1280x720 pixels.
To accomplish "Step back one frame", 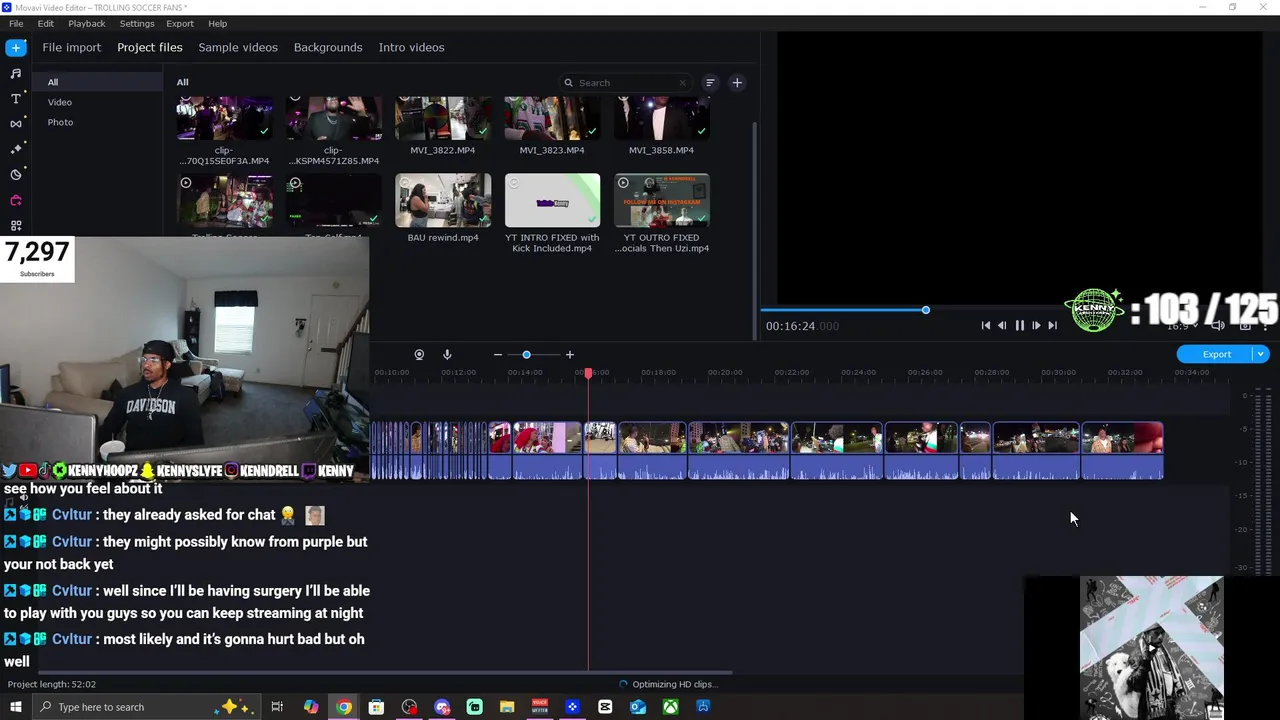I will [x=1002, y=326].
